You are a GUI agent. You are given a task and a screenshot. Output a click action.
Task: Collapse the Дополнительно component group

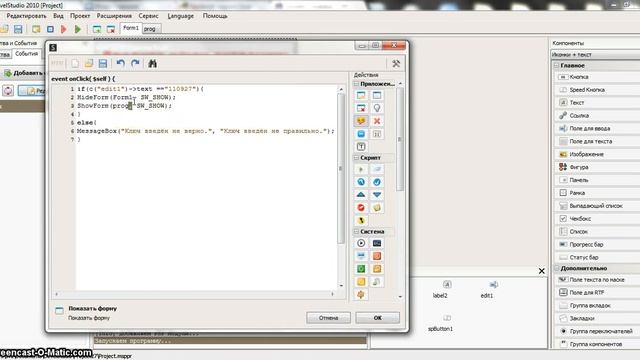click(x=556, y=268)
